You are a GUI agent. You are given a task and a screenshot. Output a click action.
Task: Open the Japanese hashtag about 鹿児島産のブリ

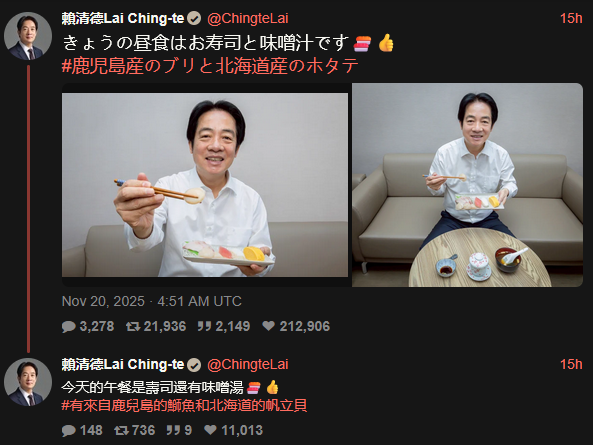pos(210,66)
